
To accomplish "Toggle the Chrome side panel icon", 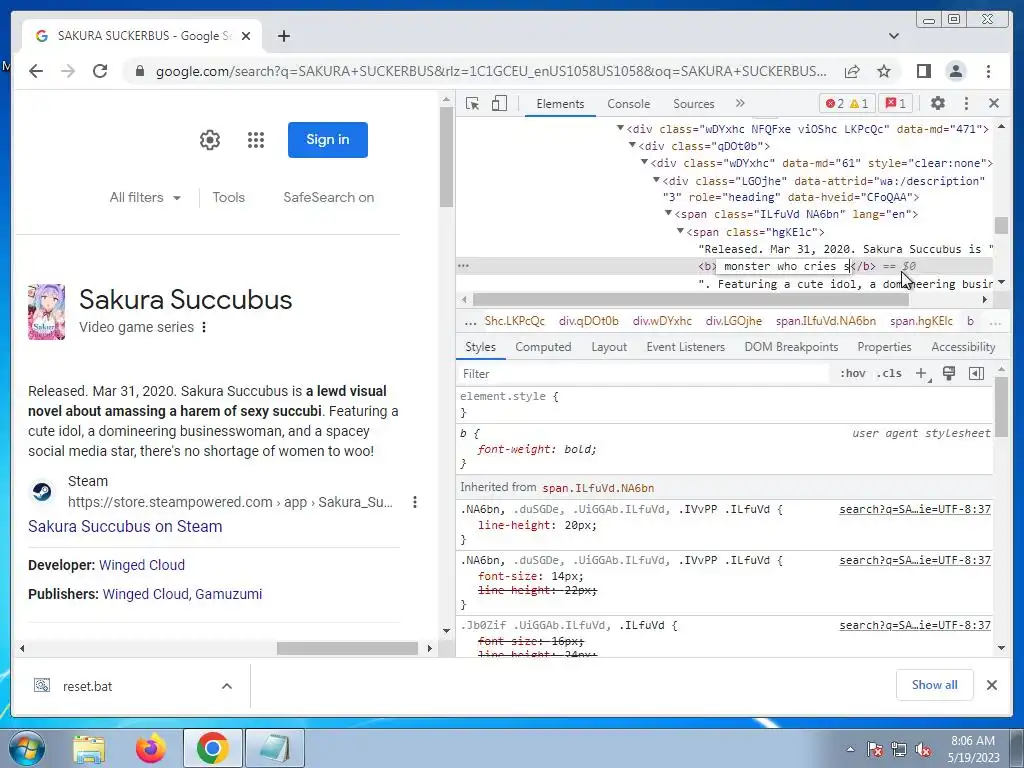I will pyautogui.click(x=923, y=71).
